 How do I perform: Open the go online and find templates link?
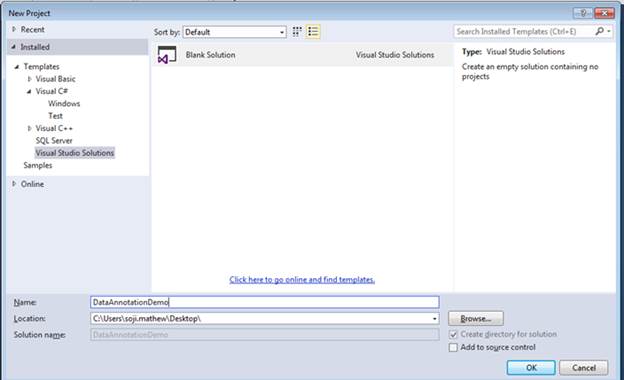tap(302, 280)
